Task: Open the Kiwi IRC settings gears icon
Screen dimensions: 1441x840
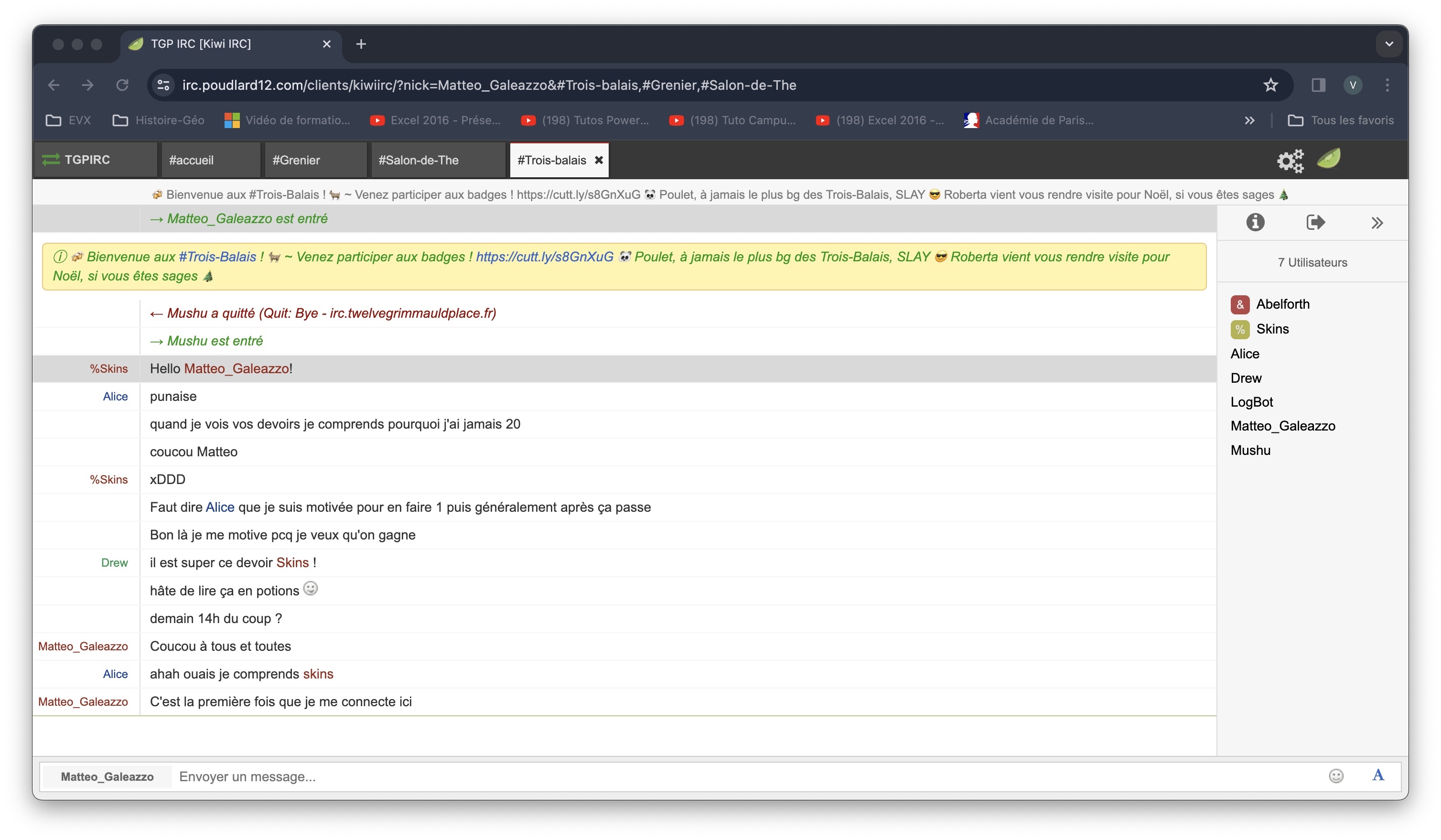Action: pos(1290,160)
